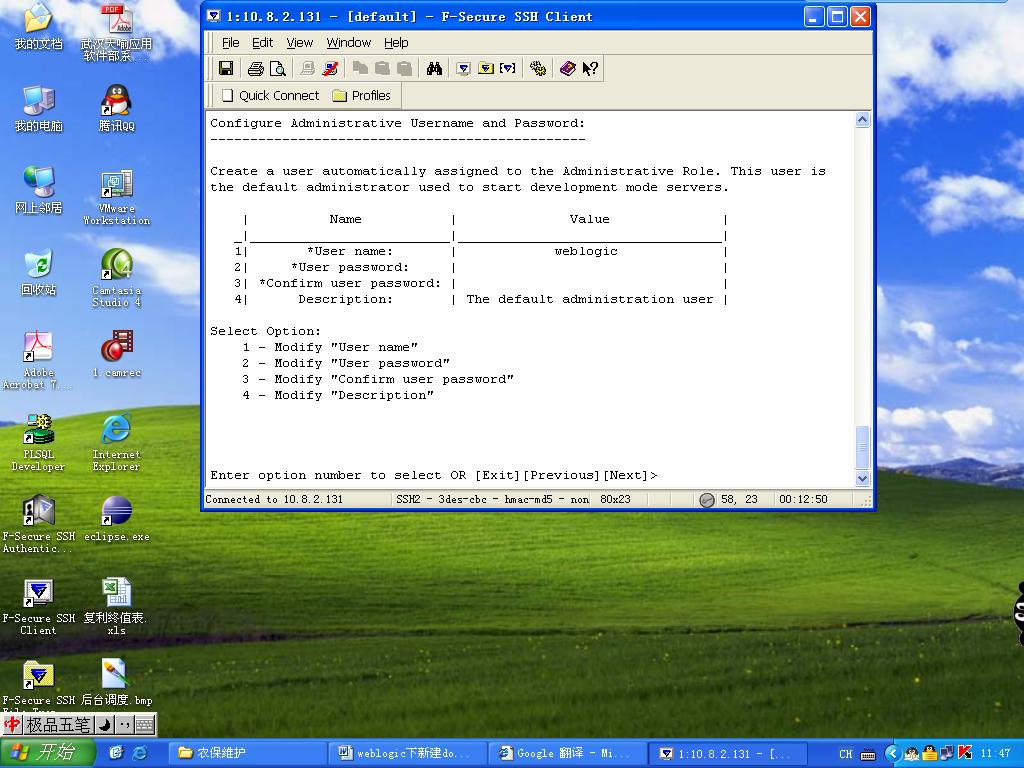
Task: Click the Help book icon
Action: 567,69
